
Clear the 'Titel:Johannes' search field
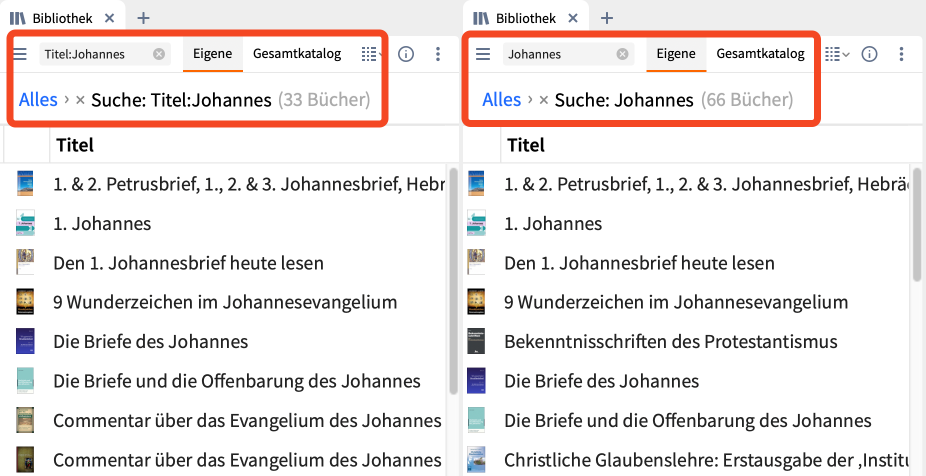coord(159,54)
